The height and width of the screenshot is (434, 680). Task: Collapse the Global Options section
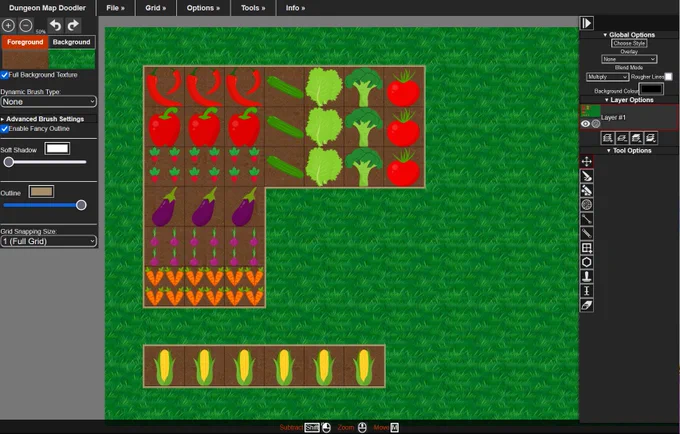629,35
